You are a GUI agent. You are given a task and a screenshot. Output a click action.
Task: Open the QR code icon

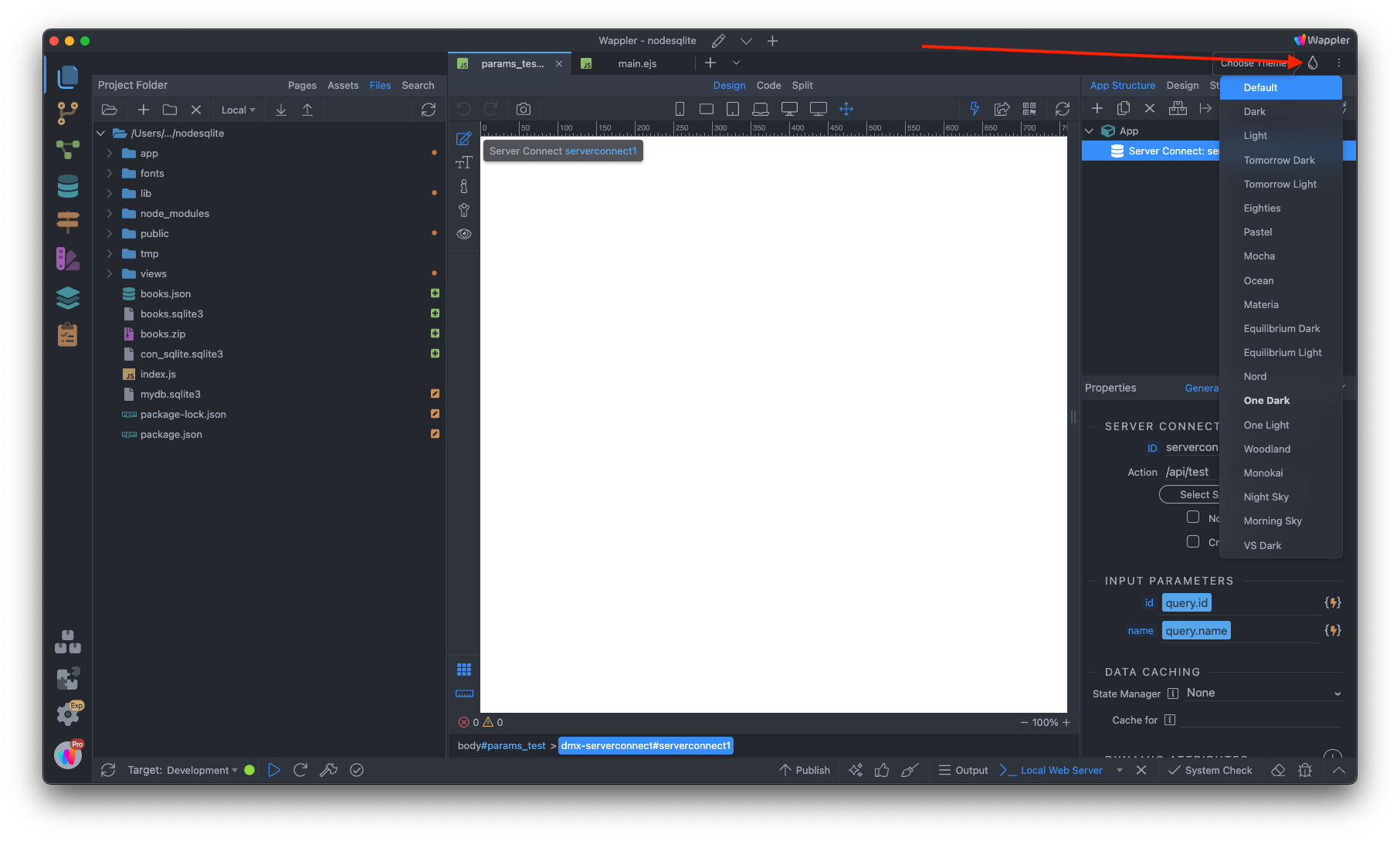pyautogui.click(x=1029, y=109)
